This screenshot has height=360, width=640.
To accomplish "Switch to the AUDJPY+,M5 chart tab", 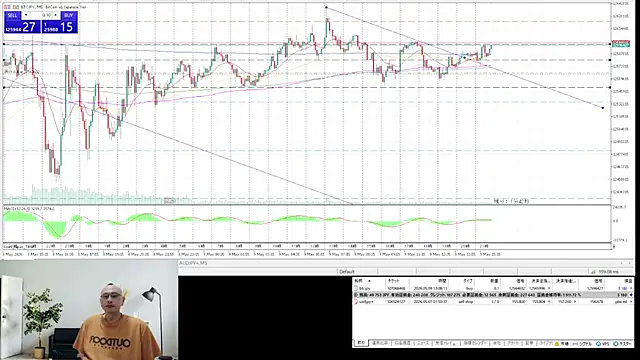I will [193, 263].
